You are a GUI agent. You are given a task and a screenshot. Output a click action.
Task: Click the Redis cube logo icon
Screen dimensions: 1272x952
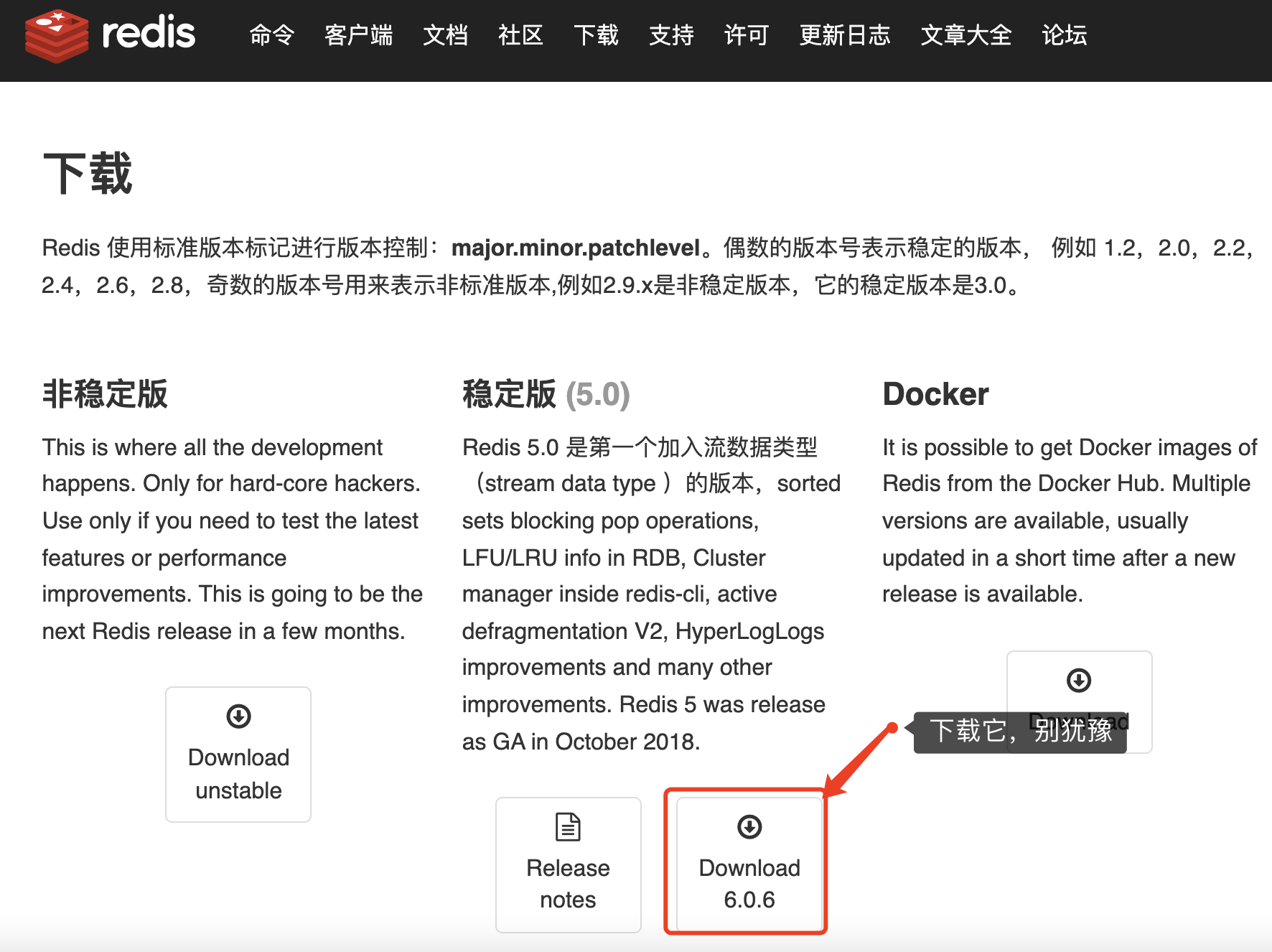(56, 35)
